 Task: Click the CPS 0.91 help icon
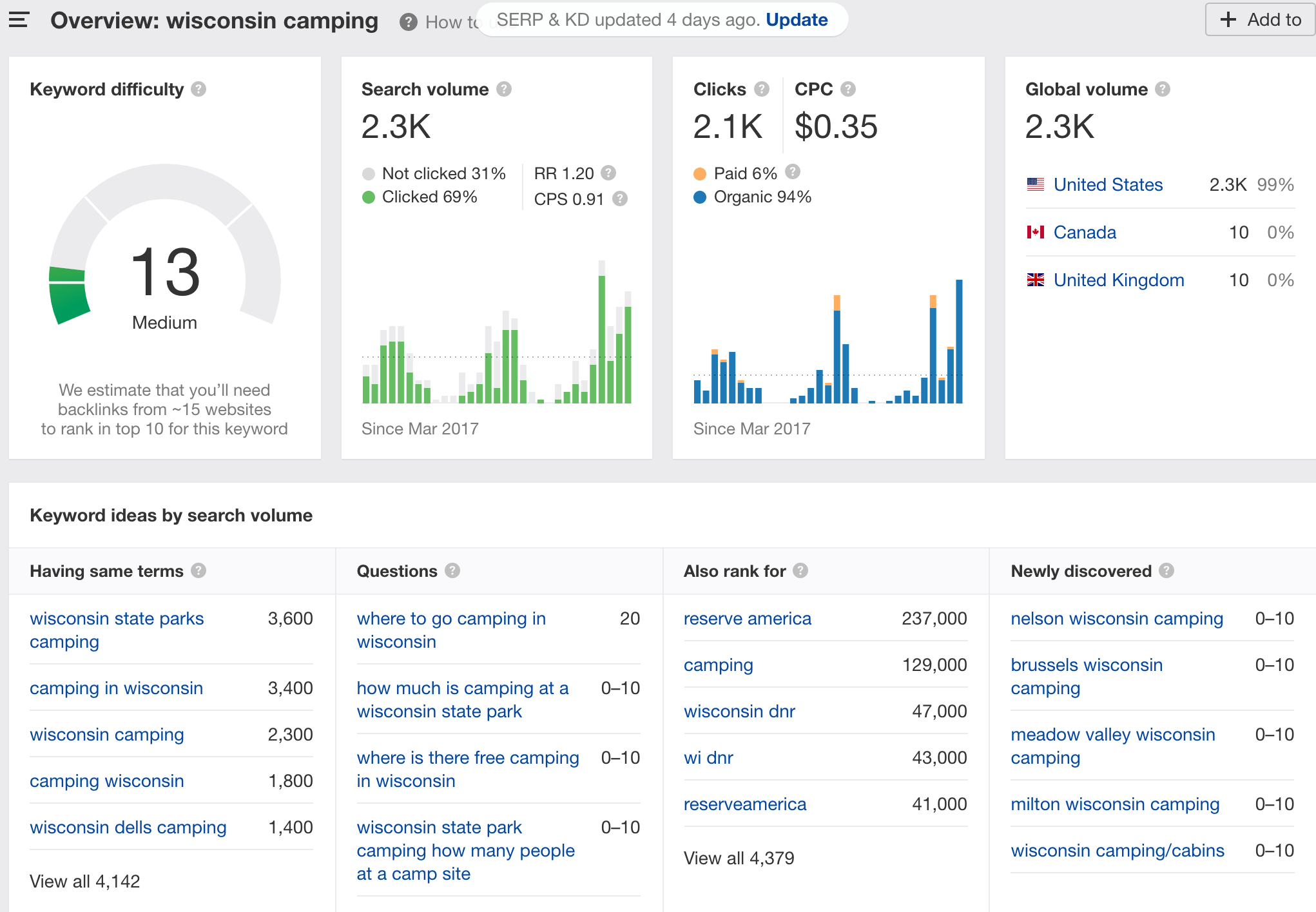(x=620, y=199)
